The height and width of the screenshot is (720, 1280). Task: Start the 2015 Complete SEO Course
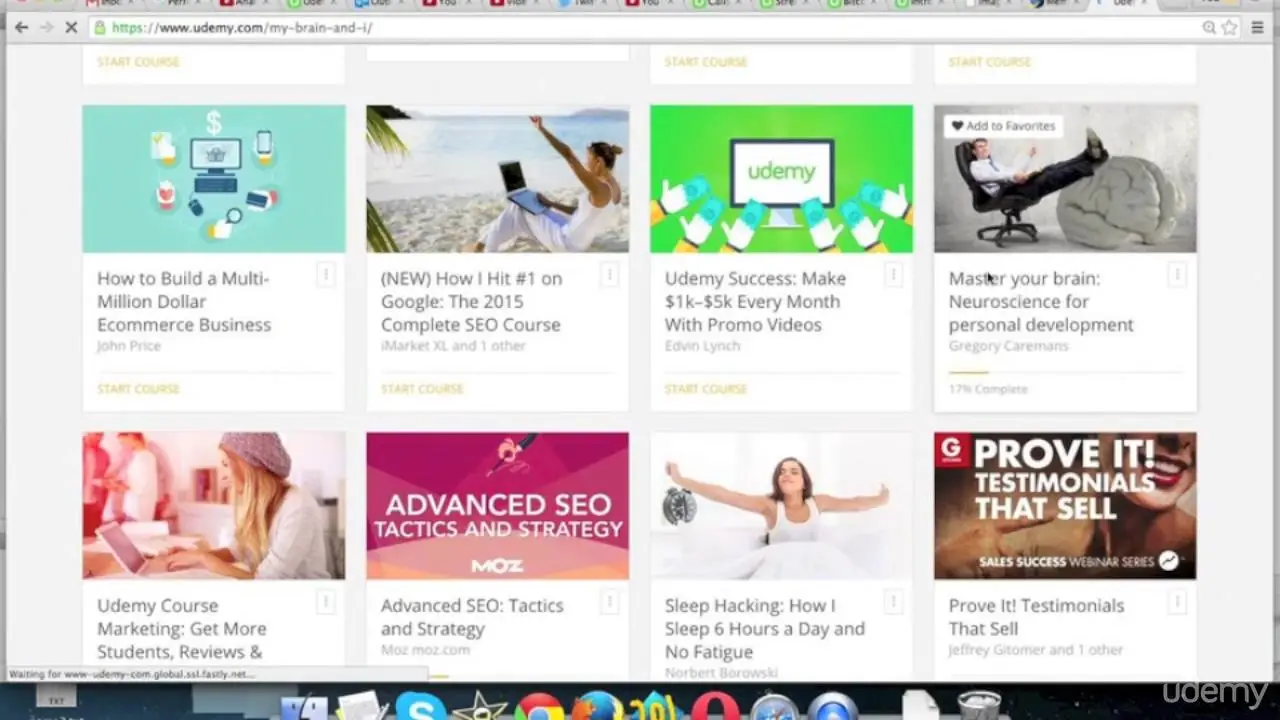[422, 388]
